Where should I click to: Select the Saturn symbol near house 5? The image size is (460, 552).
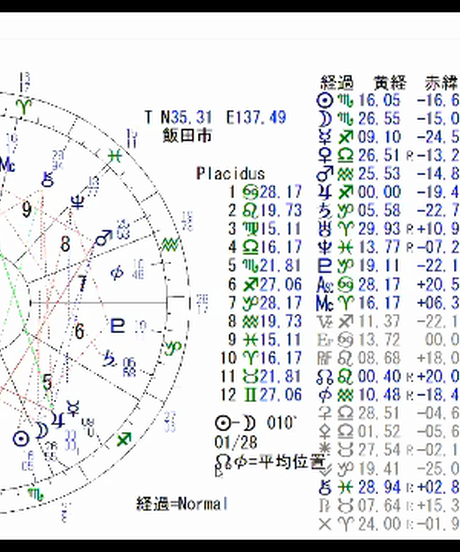pos(109,359)
